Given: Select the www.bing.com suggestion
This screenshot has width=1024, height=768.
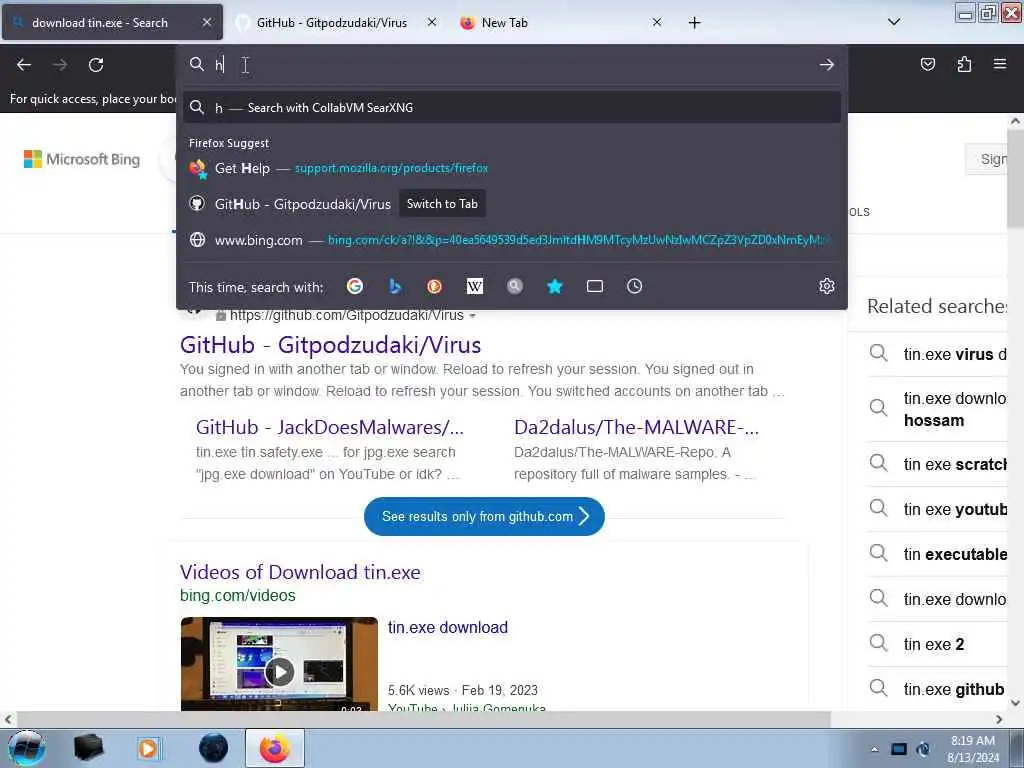Looking at the screenshot, I should click(x=511, y=240).
